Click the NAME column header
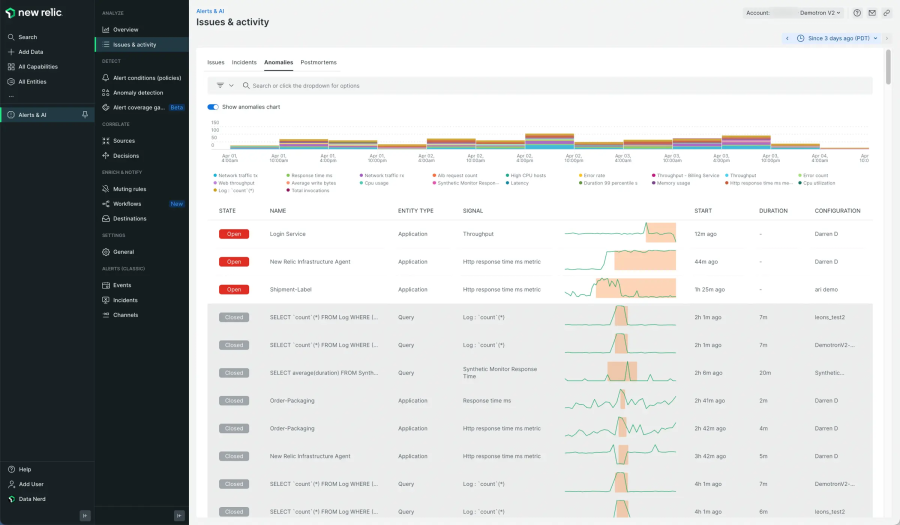The width and height of the screenshot is (900, 525). [x=278, y=211]
